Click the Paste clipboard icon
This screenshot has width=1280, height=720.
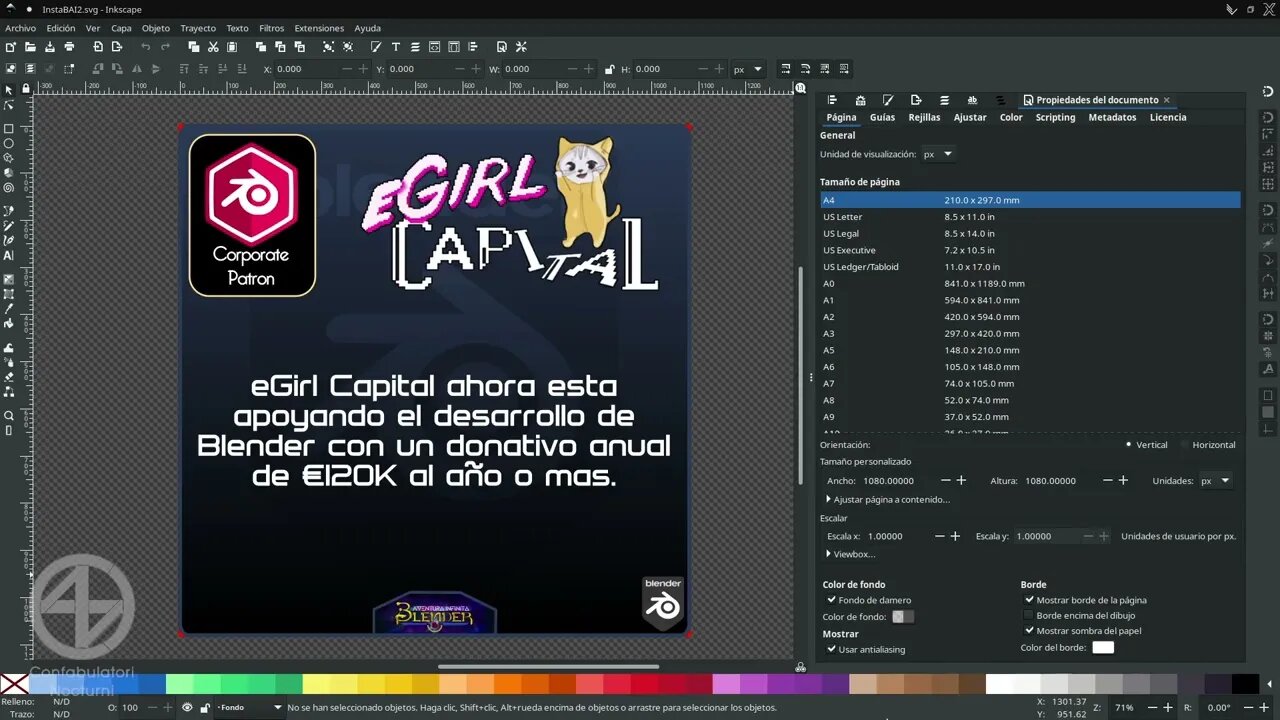[x=232, y=47]
